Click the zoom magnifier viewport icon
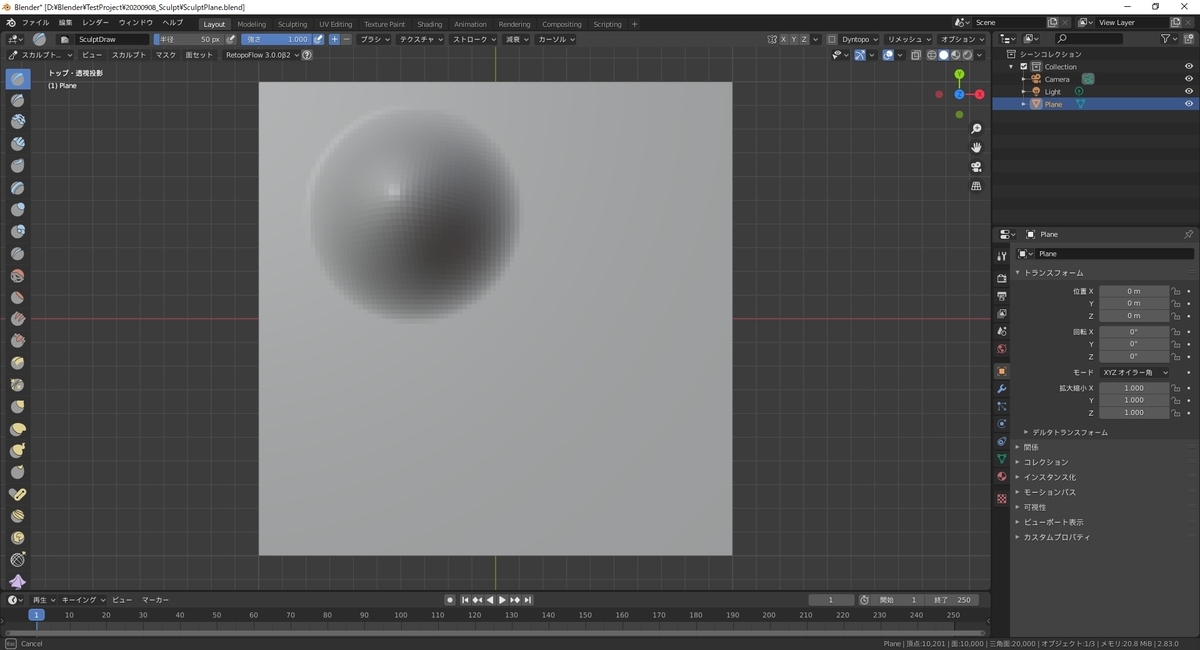1200x650 pixels. [976, 129]
